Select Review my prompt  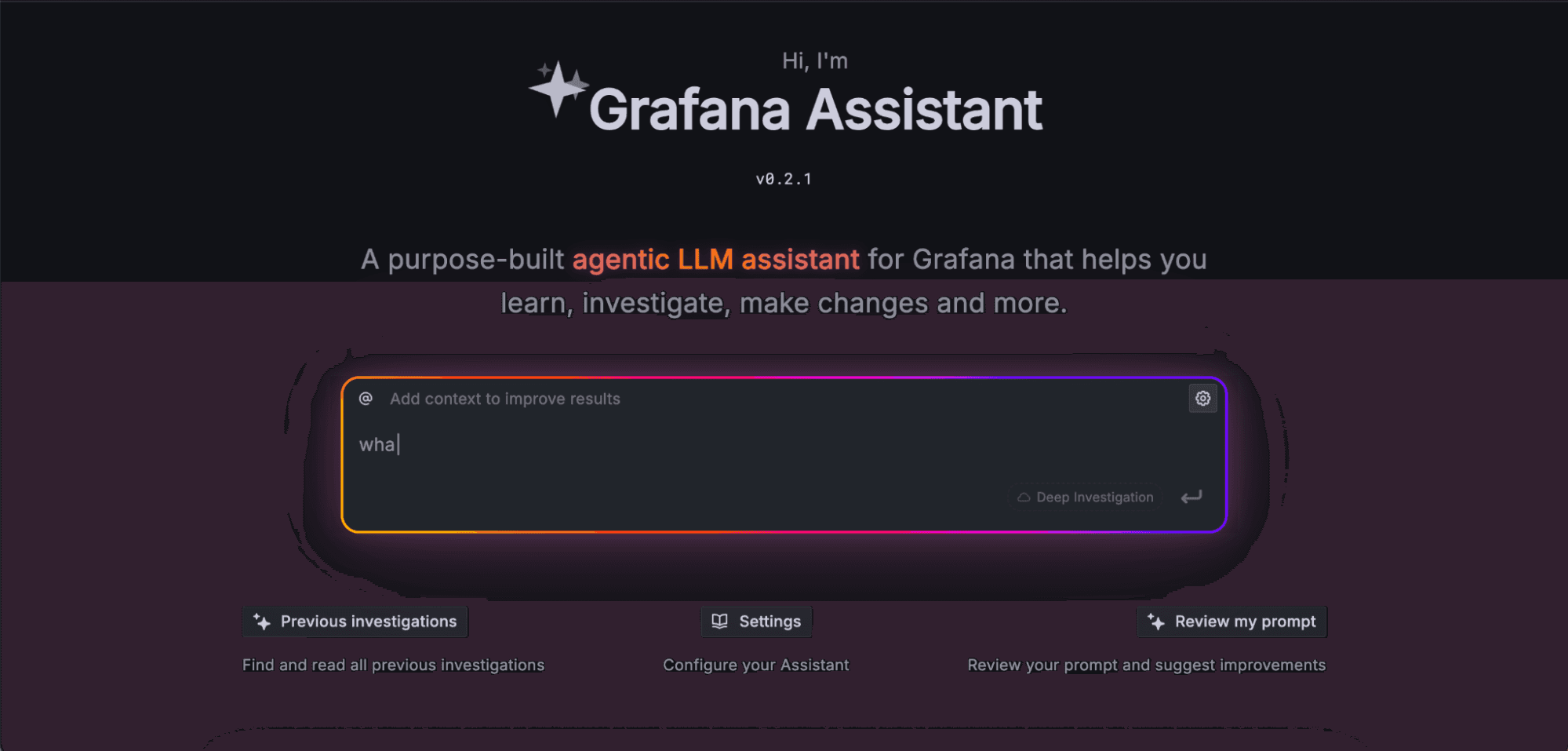point(1231,621)
